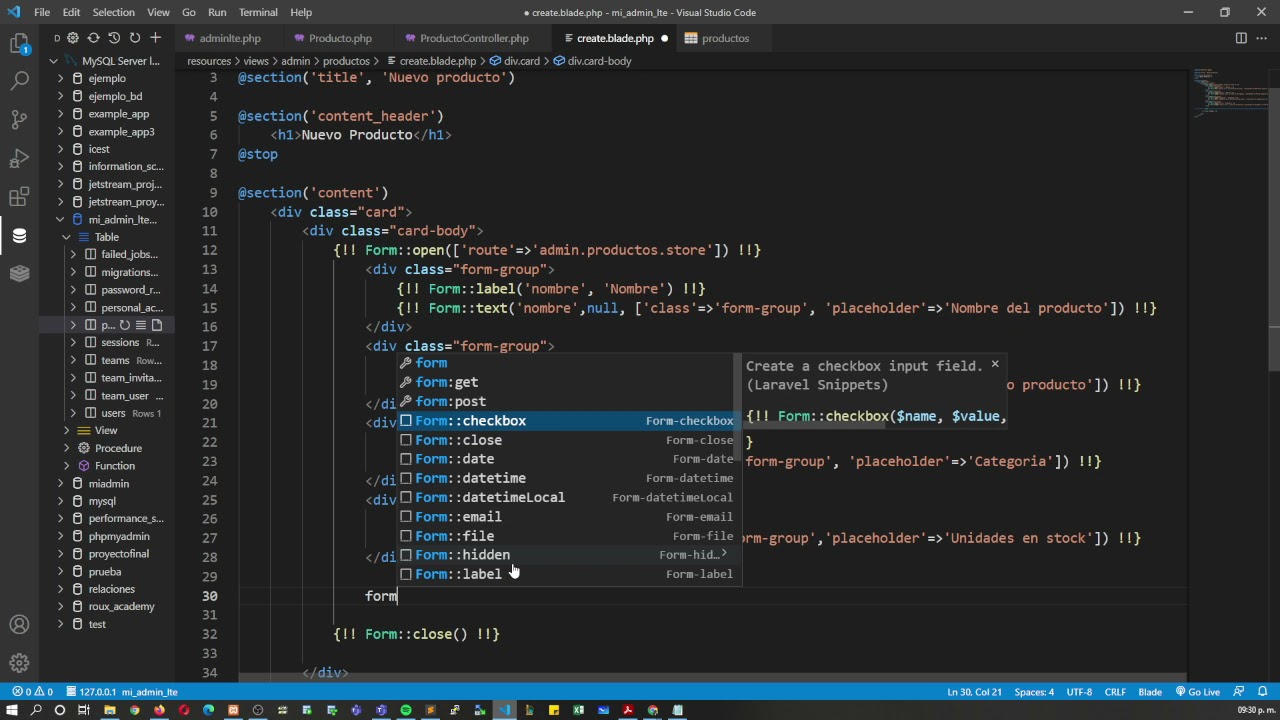Expand the Procedure folder
The width and height of the screenshot is (1280, 720).
[x=67, y=448]
